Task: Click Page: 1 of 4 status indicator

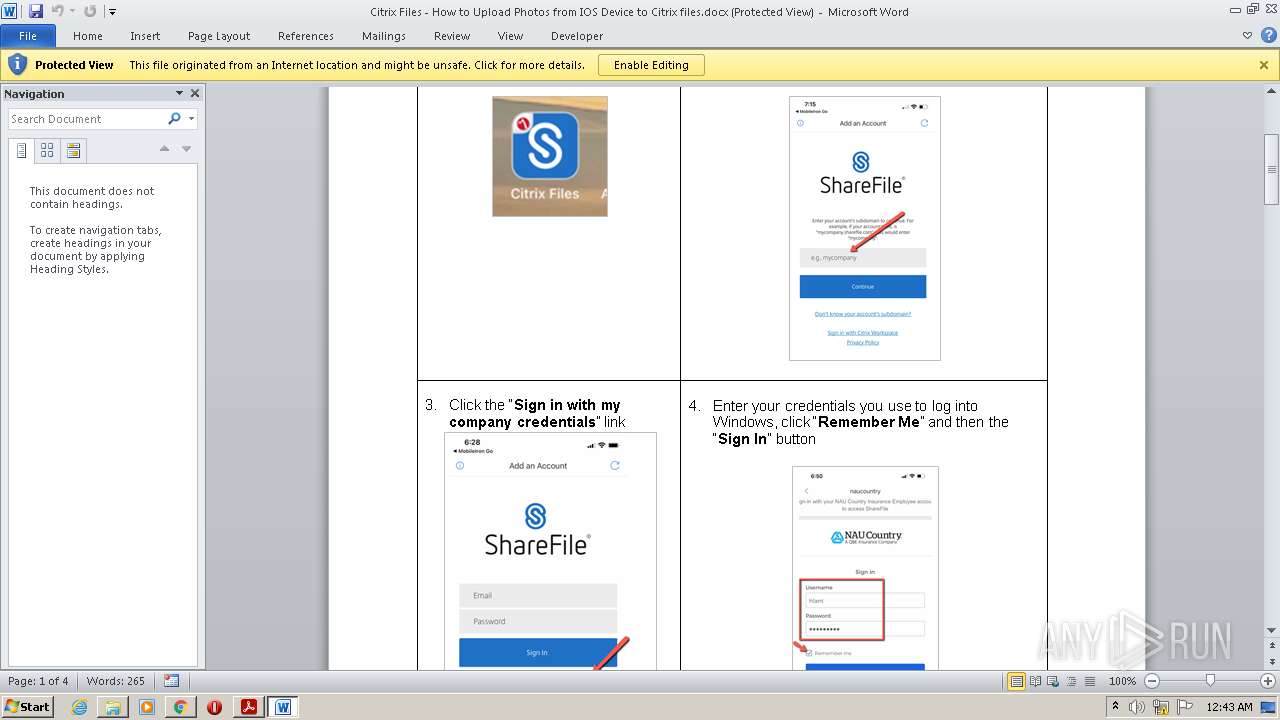Action: [x=38, y=681]
